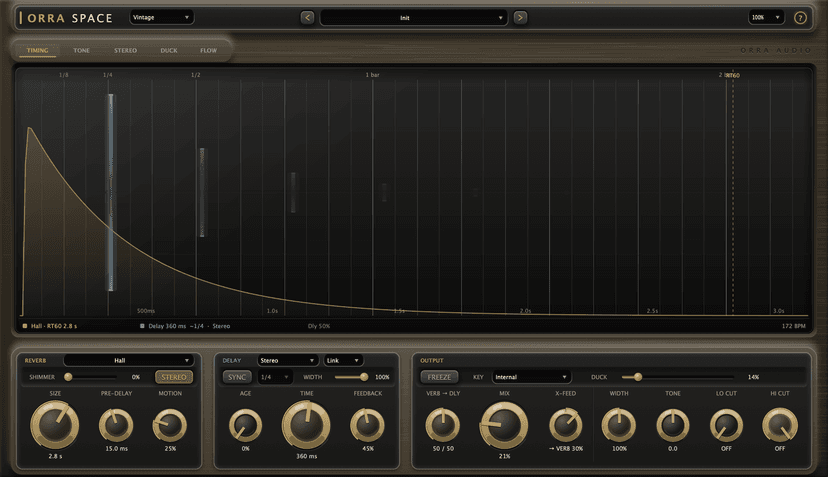Screen dimensions: 828x477
Task: Switch to the Flow tab
Action: coord(209,50)
